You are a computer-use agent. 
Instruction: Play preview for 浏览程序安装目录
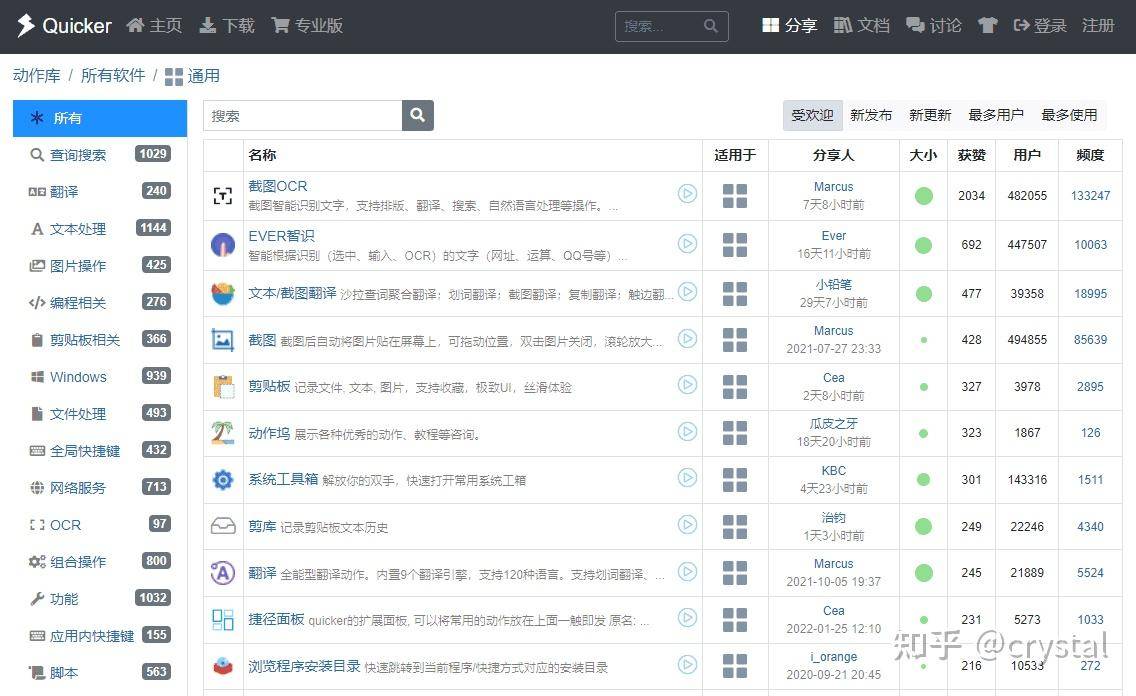[x=688, y=664]
